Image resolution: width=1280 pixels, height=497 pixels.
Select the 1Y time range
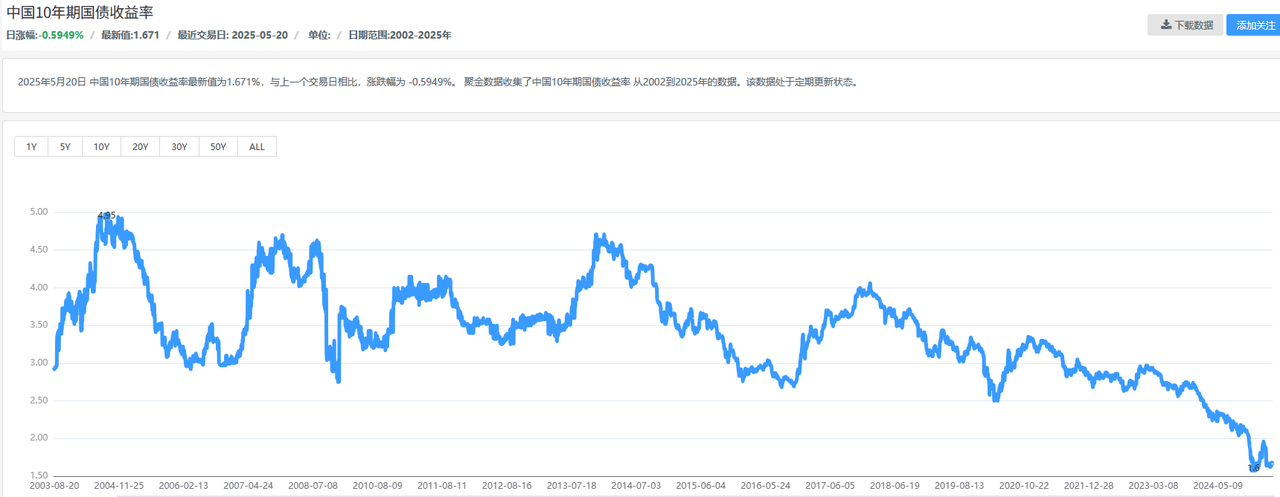[31, 147]
